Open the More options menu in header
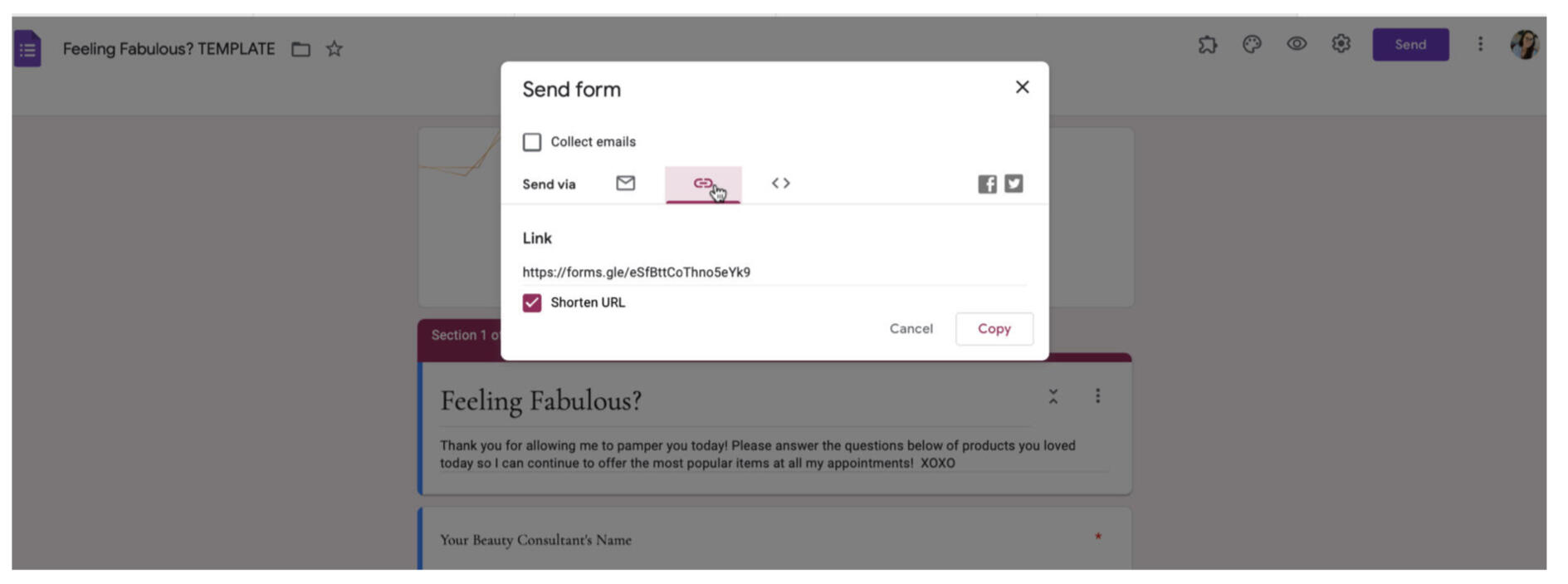1568x584 pixels. tap(1480, 44)
